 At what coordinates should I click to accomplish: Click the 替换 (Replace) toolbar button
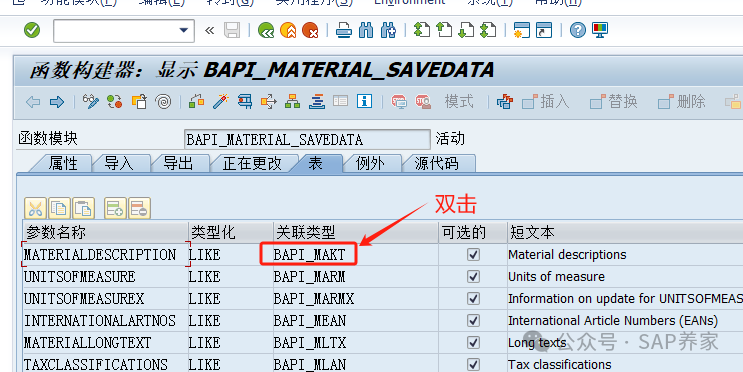[x=614, y=101]
